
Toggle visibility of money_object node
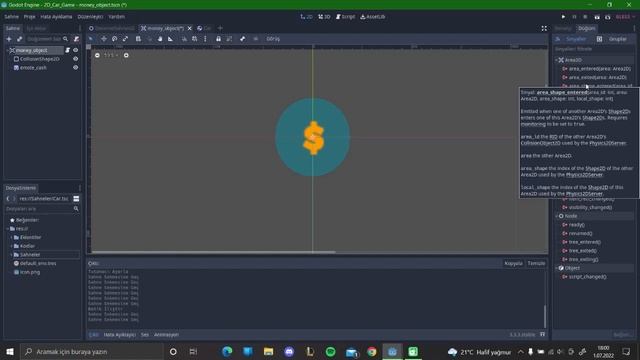[76, 50]
